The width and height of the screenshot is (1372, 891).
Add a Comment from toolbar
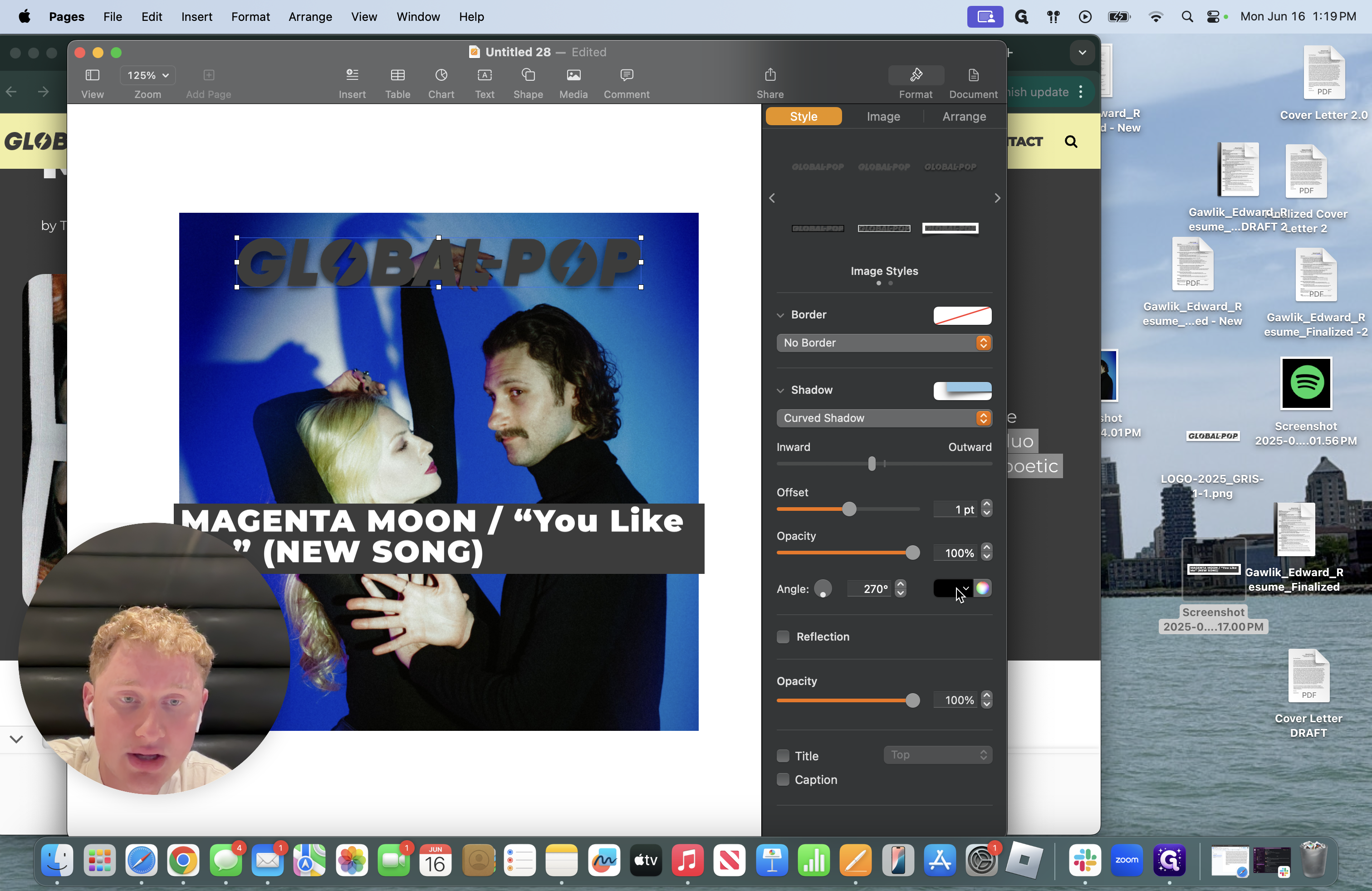click(627, 75)
